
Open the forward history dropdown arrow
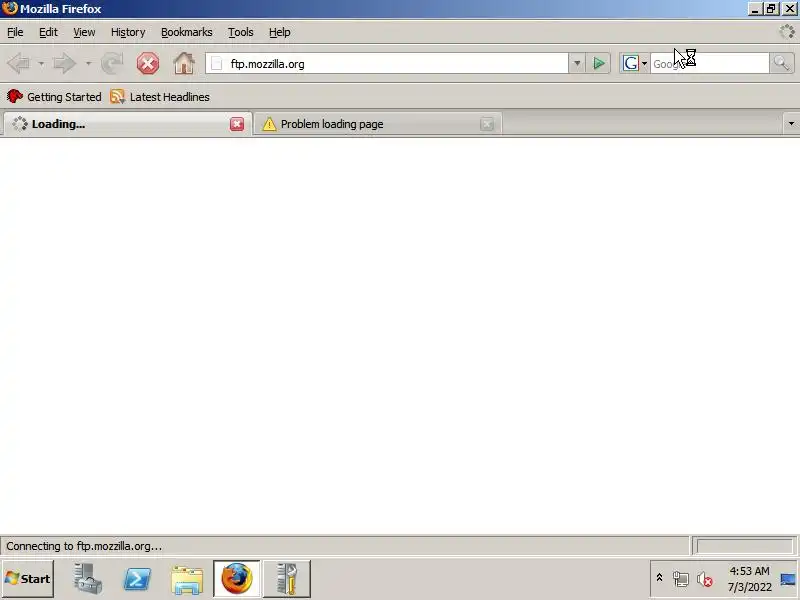pyautogui.click(x=88, y=64)
